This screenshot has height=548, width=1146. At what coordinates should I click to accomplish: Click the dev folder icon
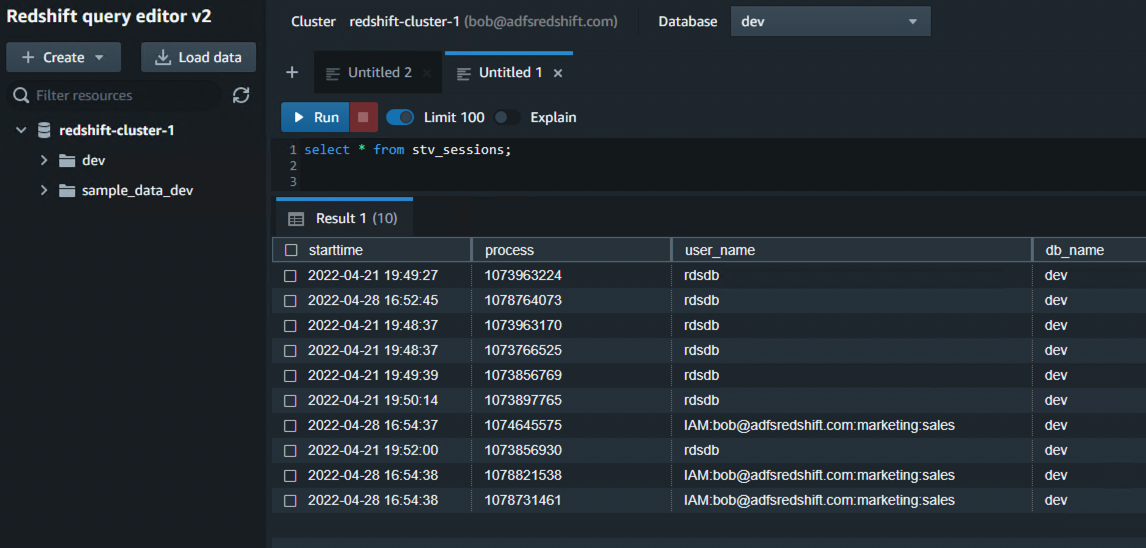[x=67, y=161]
